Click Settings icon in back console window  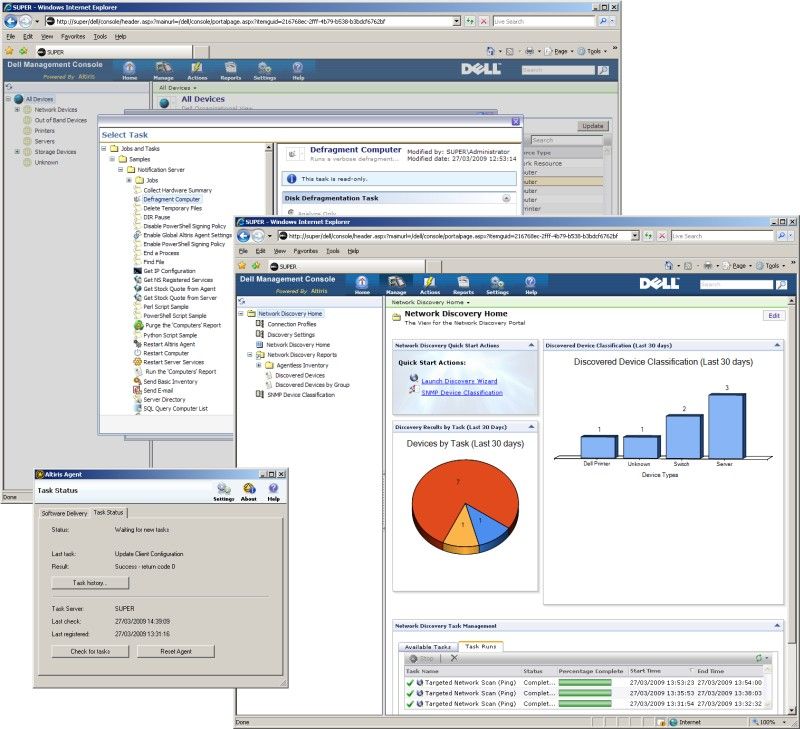(x=264, y=70)
